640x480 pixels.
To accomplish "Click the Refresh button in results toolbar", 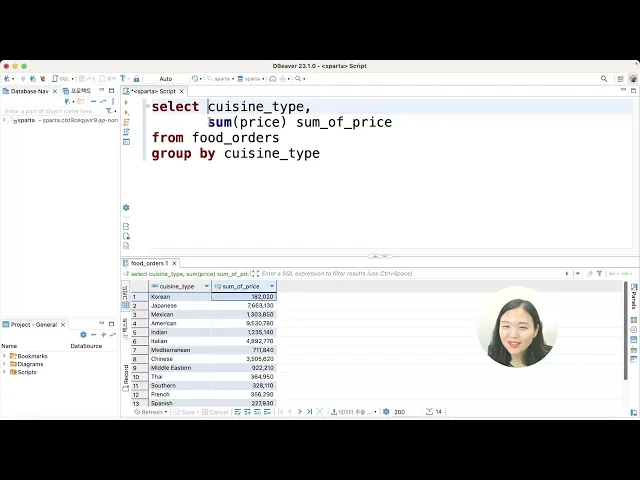I will pyautogui.click(x=149, y=412).
